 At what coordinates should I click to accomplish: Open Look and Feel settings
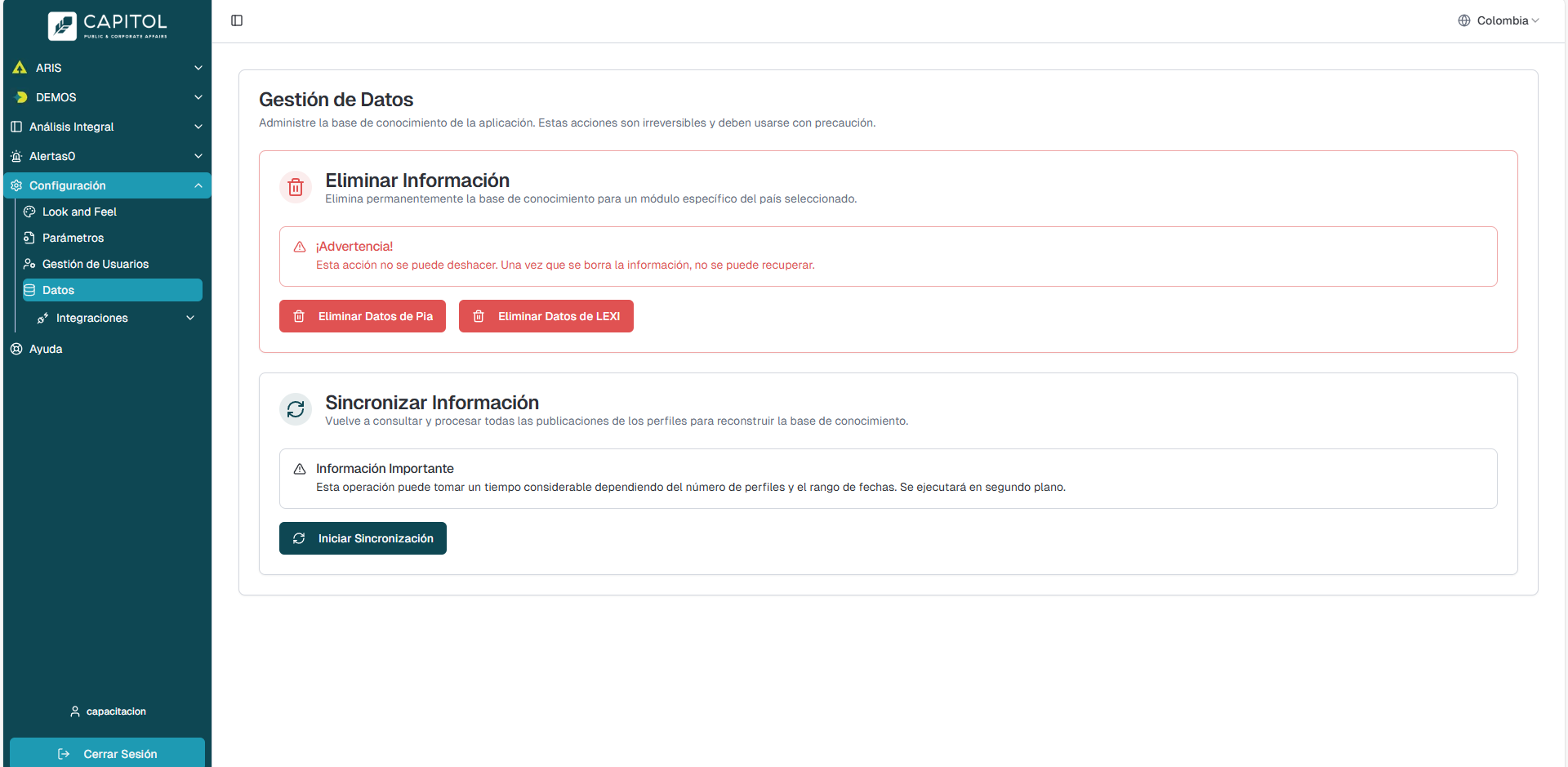tap(79, 212)
